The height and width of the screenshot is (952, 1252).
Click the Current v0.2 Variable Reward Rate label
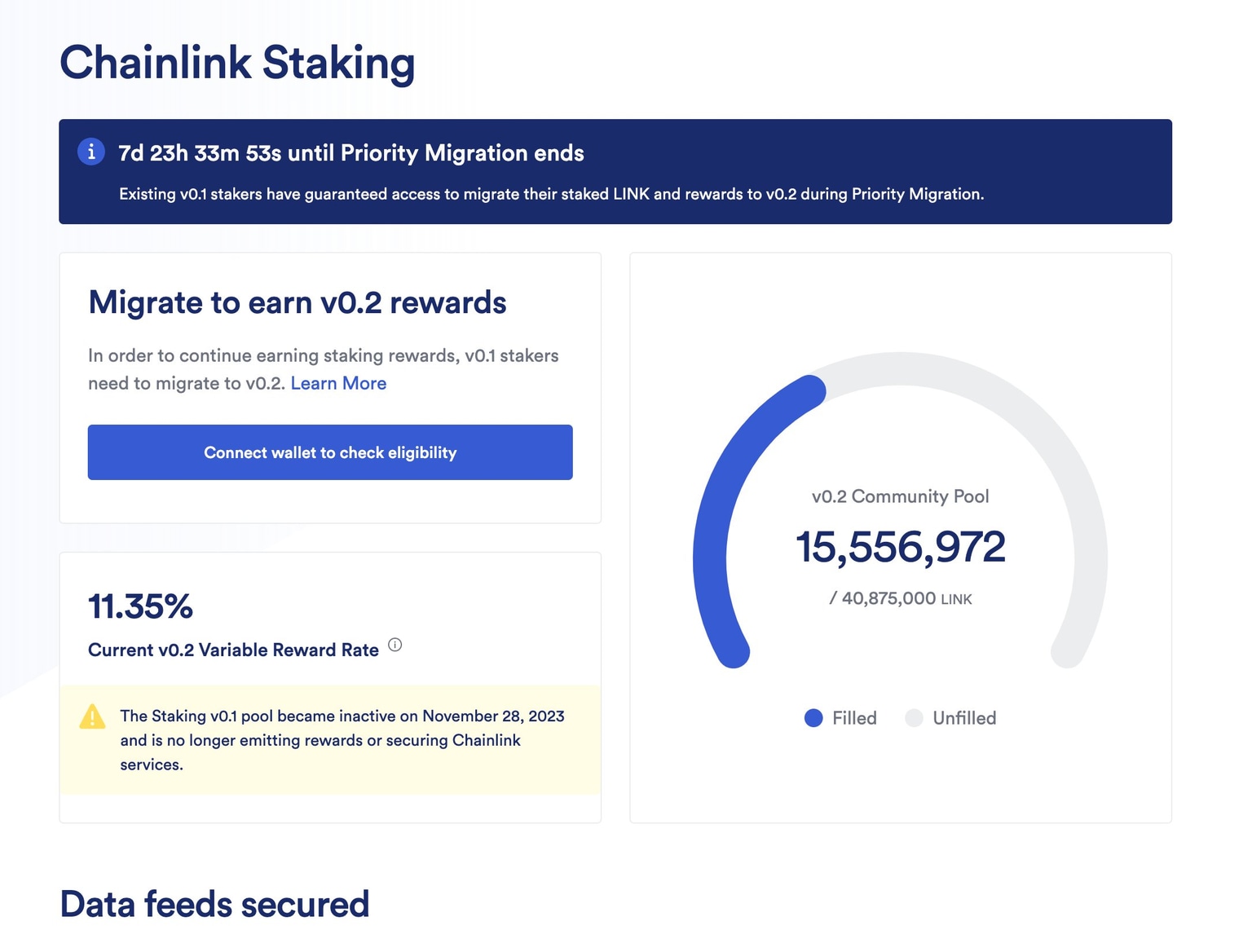[x=233, y=650]
